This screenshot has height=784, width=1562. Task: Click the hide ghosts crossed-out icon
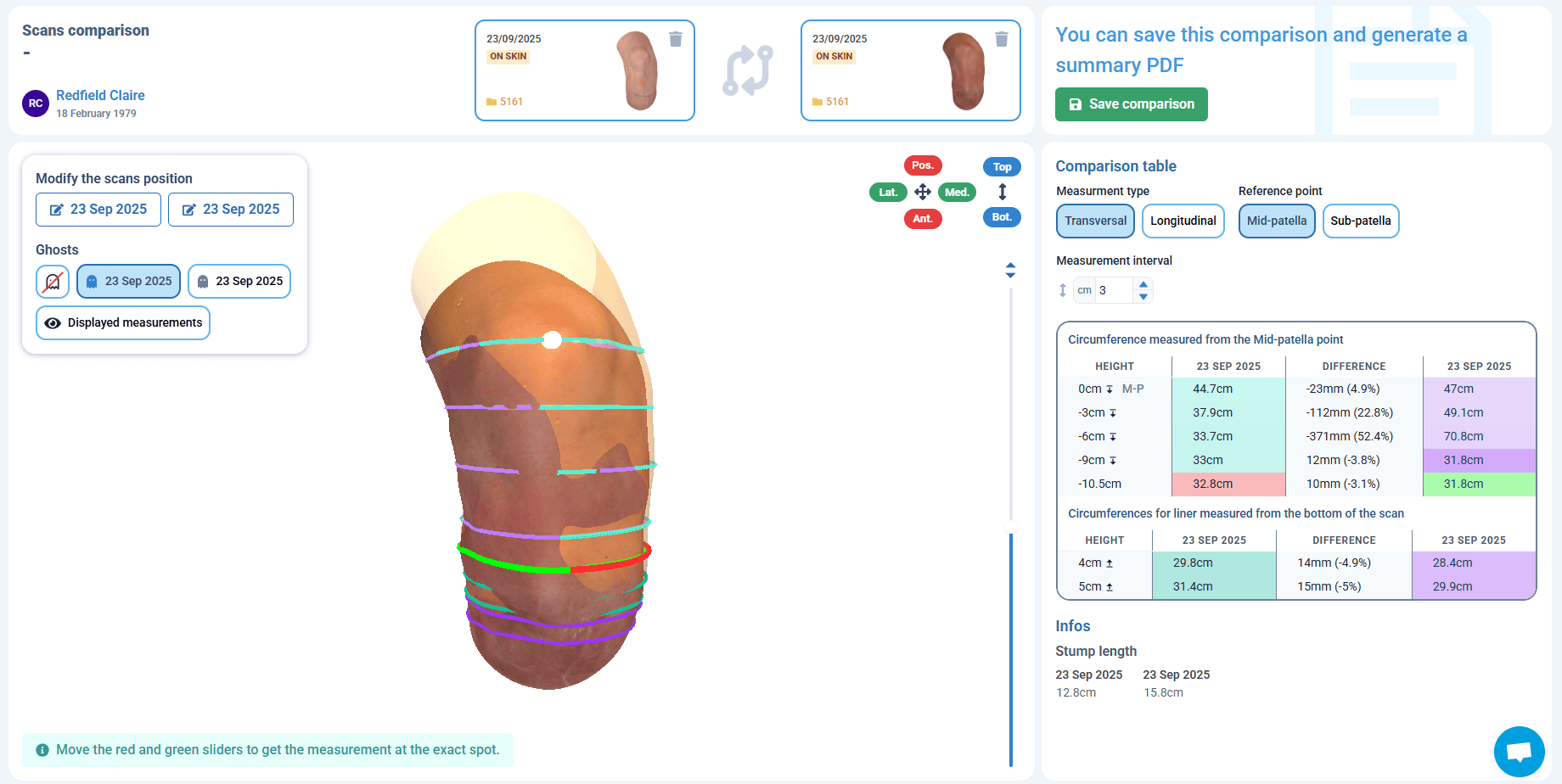(53, 282)
